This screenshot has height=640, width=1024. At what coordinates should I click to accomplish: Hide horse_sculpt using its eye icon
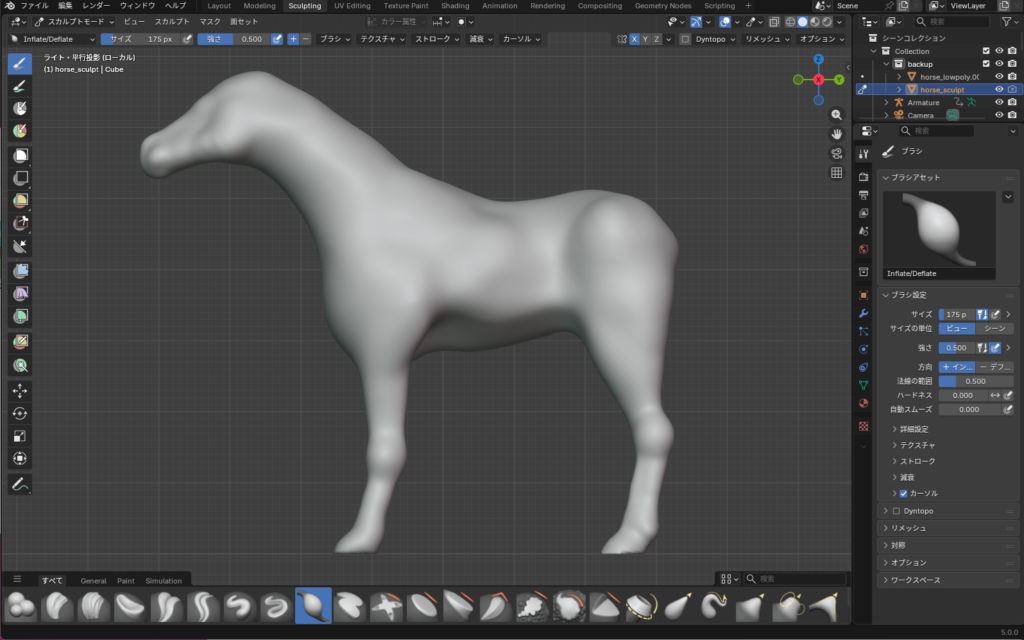coord(998,89)
